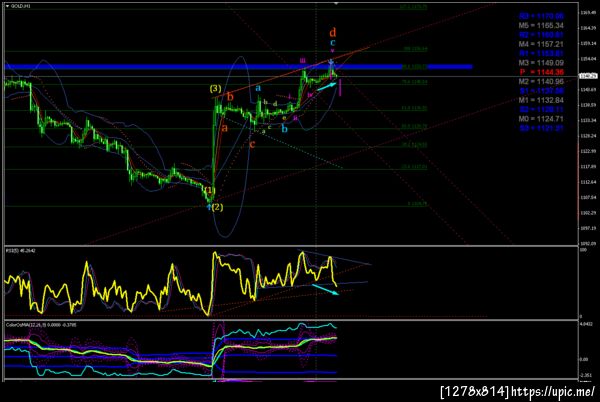Select the blue S3 support level label

tap(541, 128)
